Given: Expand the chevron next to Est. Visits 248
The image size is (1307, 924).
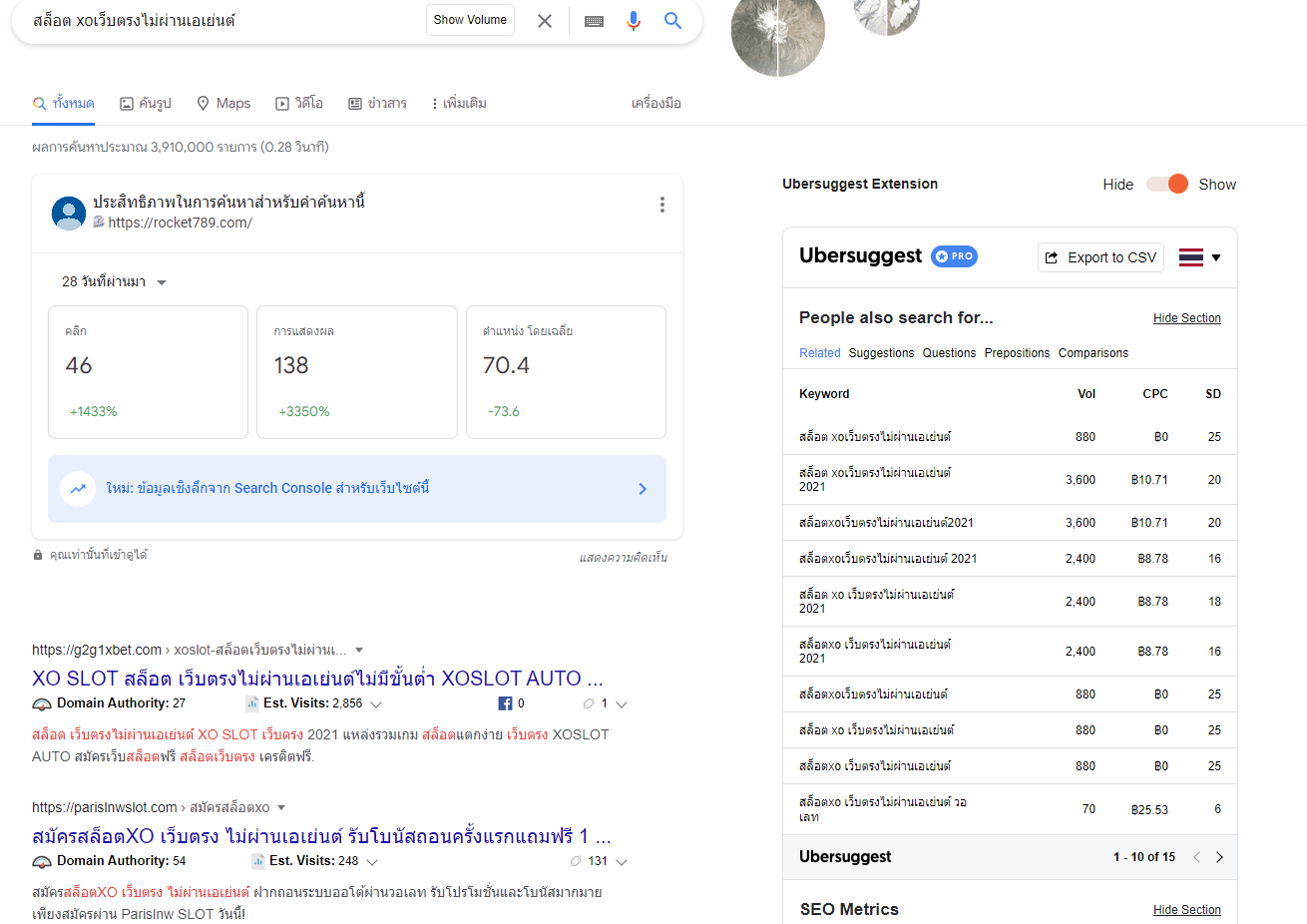Looking at the screenshot, I should [372, 862].
